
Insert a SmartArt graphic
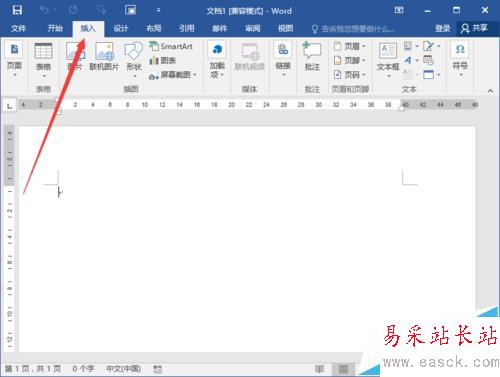pyautogui.click(x=171, y=46)
